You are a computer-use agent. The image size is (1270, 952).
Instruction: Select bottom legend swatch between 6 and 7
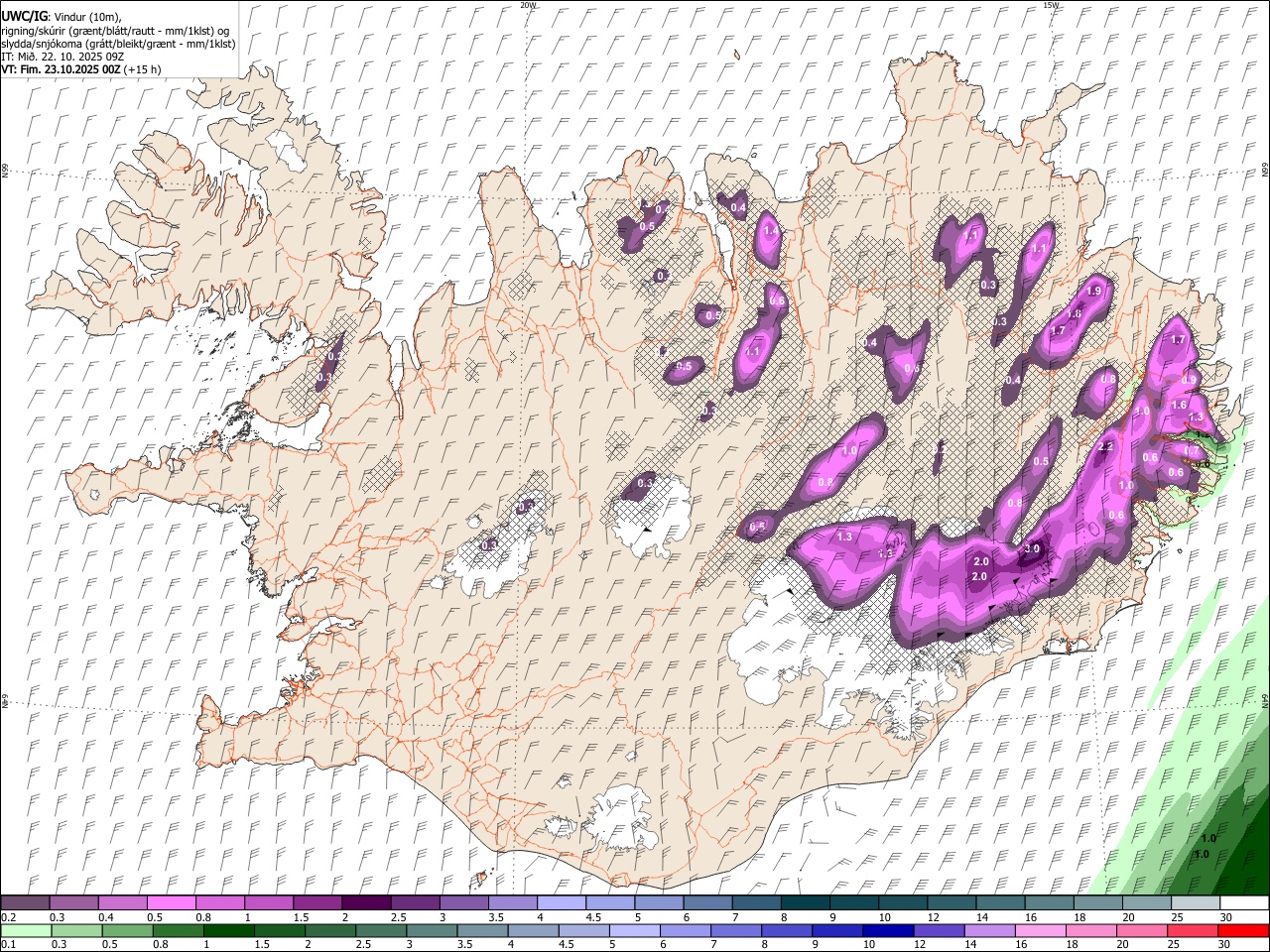click(x=686, y=930)
